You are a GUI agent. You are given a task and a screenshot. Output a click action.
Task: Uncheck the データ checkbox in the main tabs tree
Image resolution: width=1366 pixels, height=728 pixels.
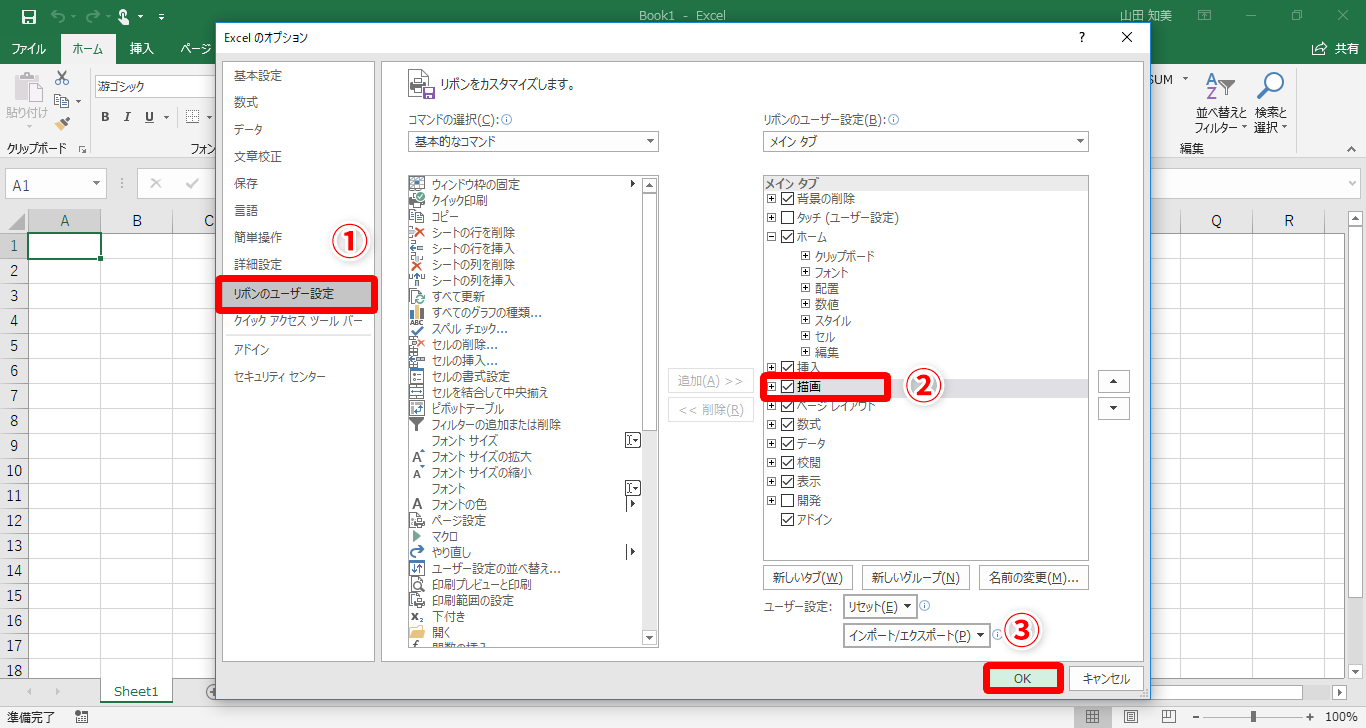click(x=787, y=444)
